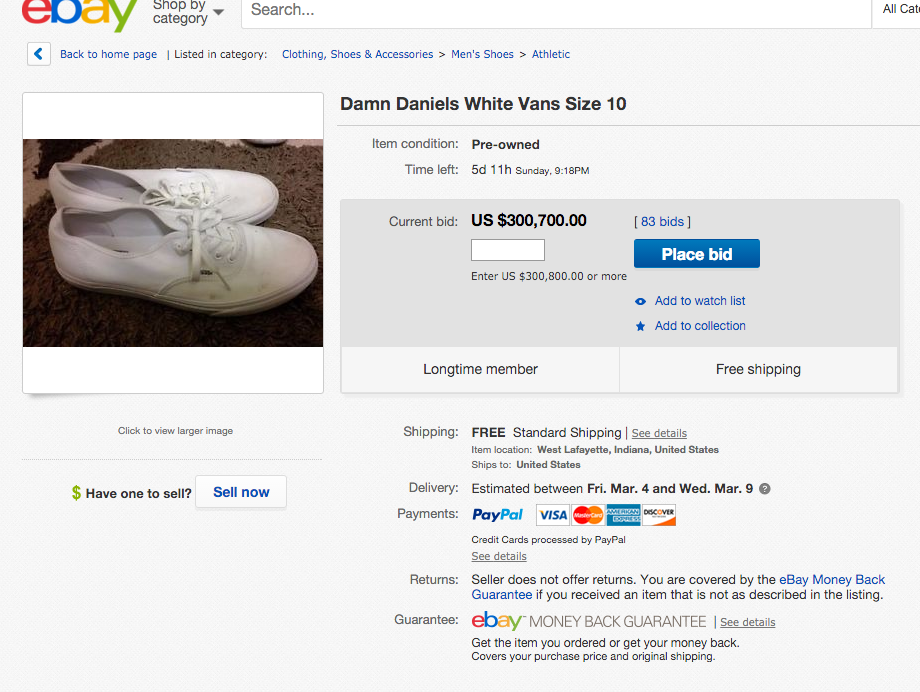920x692 pixels.
Task: Open the 83 bids history link
Action: pos(662,221)
